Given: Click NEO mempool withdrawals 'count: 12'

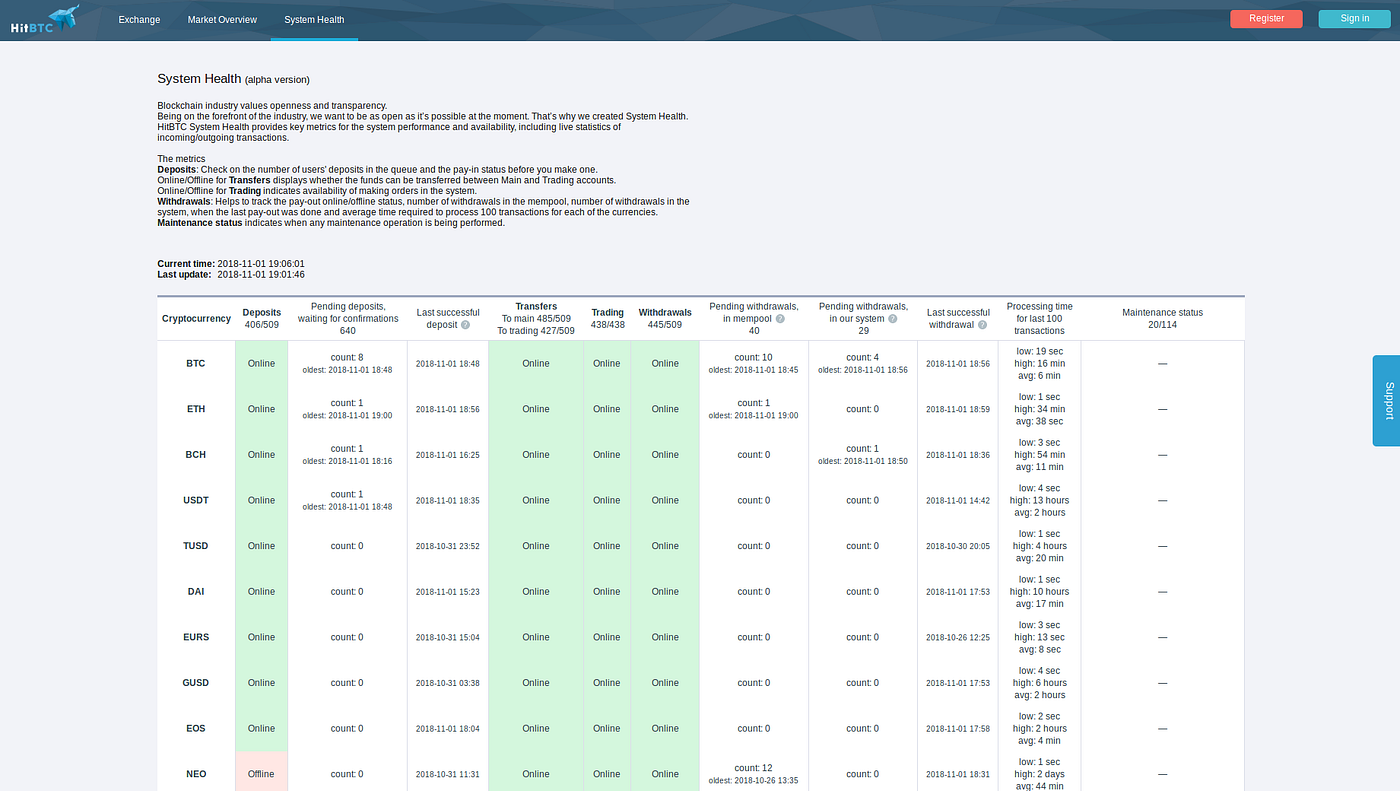Looking at the screenshot, I should tap(753, 768).
